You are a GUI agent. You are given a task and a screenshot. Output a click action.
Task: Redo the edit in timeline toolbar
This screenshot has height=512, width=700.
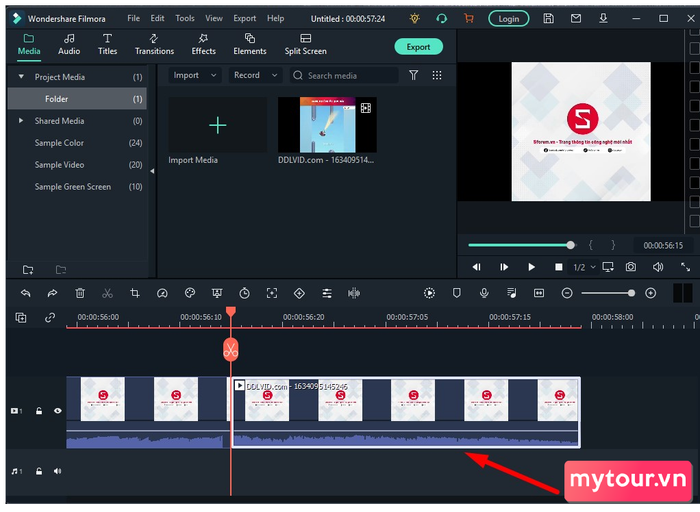click(52, 293)
